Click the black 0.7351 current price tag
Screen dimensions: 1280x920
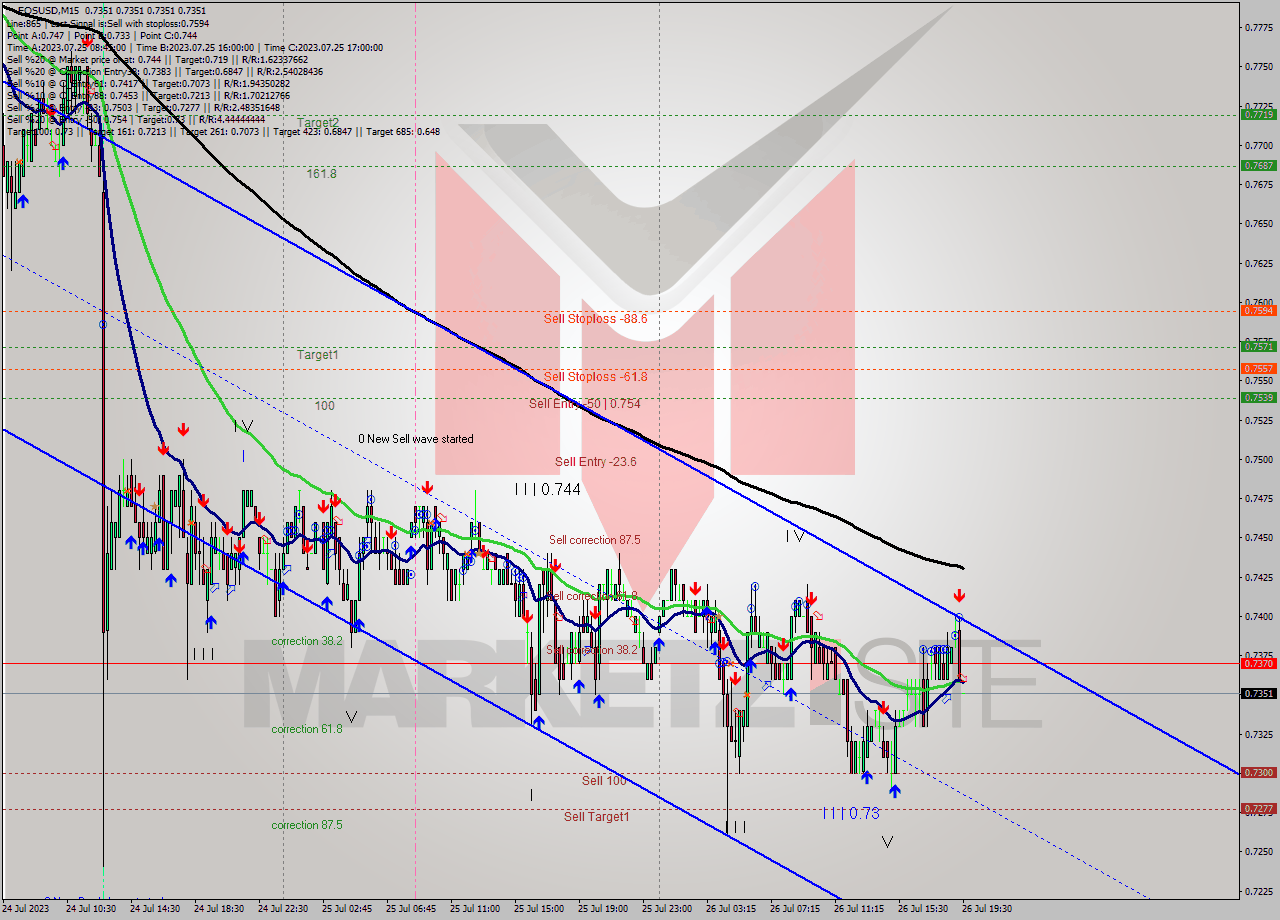[1257, 693]
